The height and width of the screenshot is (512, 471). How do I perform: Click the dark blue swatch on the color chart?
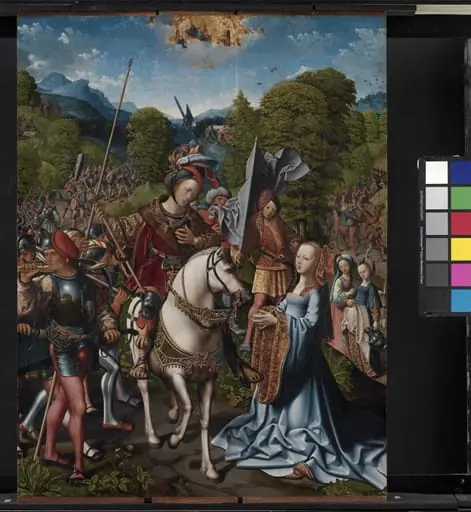461,172
